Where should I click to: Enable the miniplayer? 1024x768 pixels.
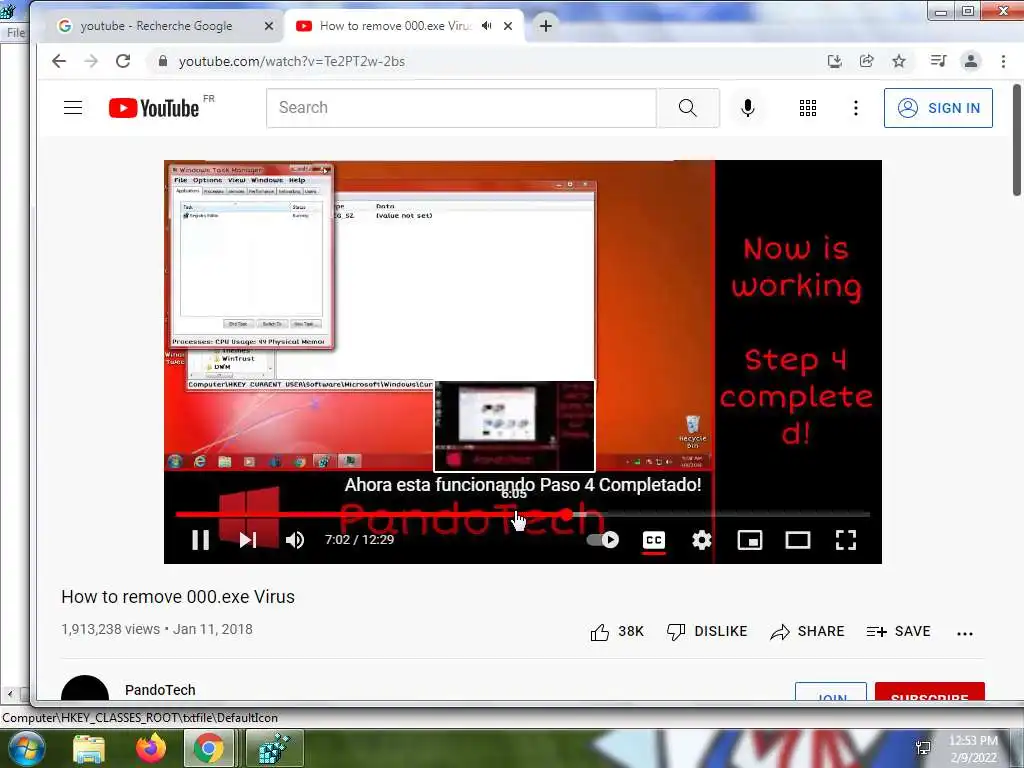click(x=750, y=540)
